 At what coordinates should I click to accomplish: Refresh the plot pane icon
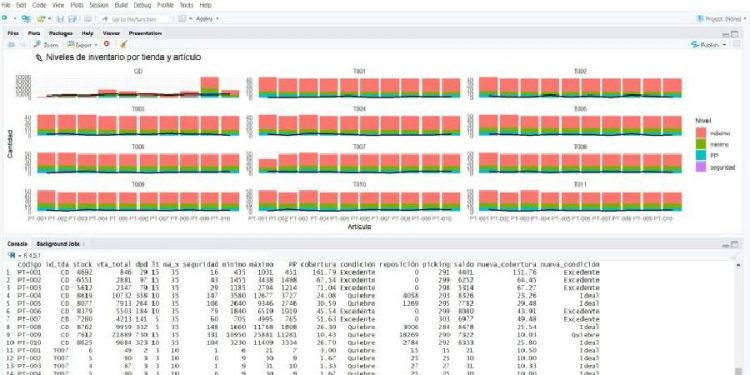736,44
